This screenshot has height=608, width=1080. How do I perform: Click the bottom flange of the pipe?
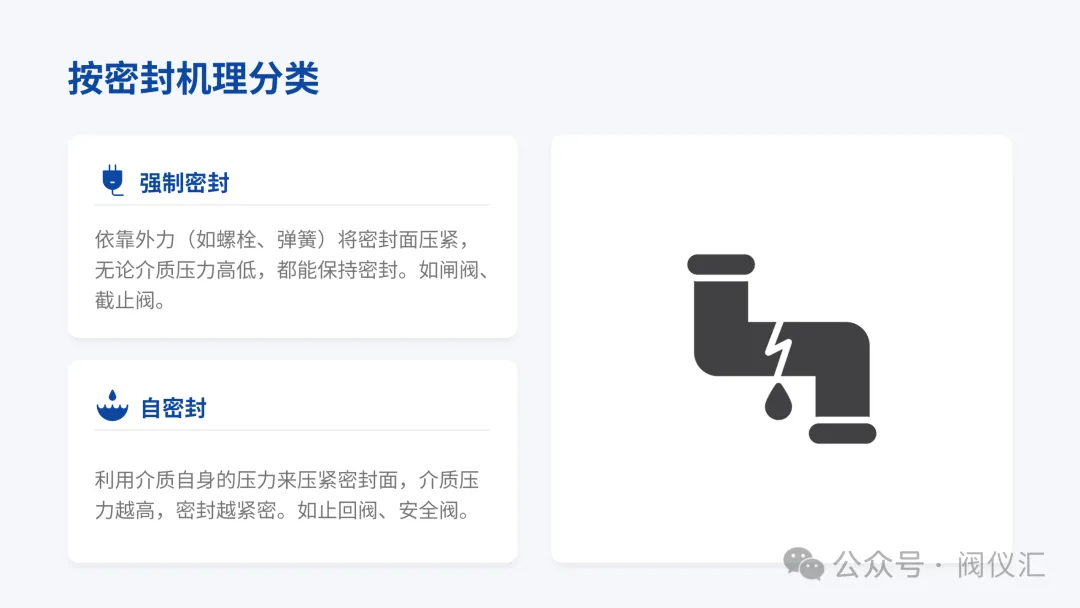coord(842,433)
